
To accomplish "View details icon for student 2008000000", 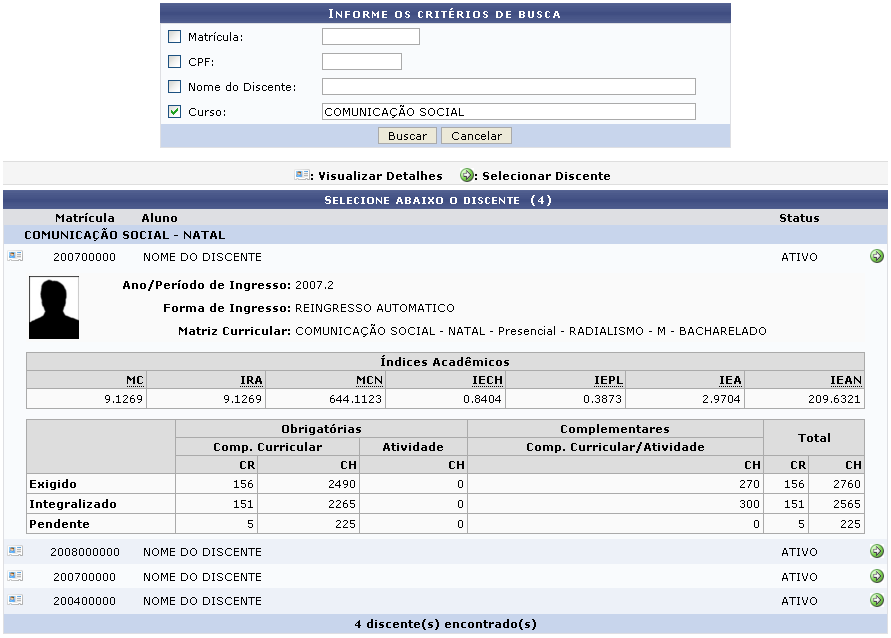I will coord(15,551).
